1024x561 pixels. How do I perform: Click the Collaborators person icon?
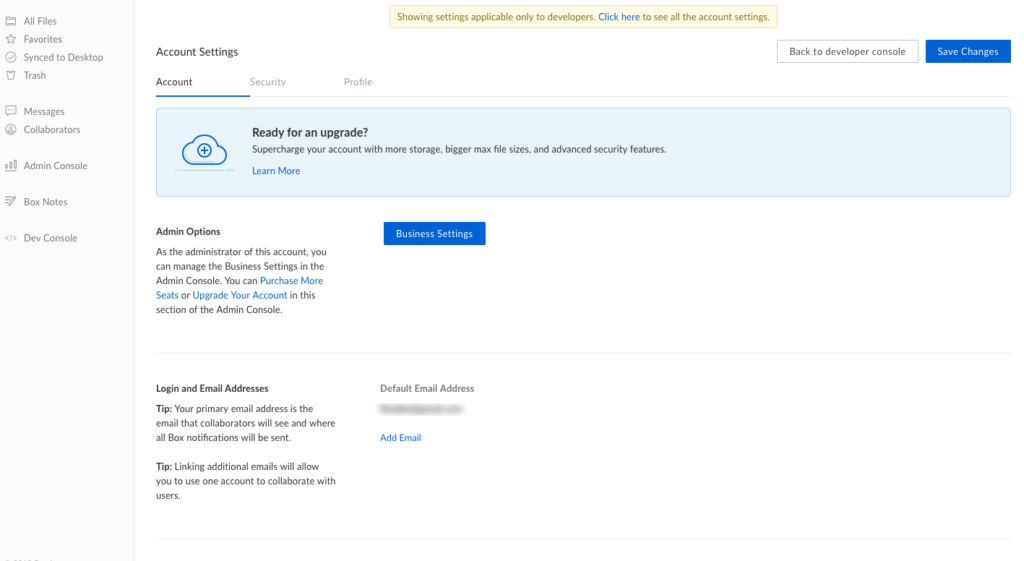tap(10, 129)
